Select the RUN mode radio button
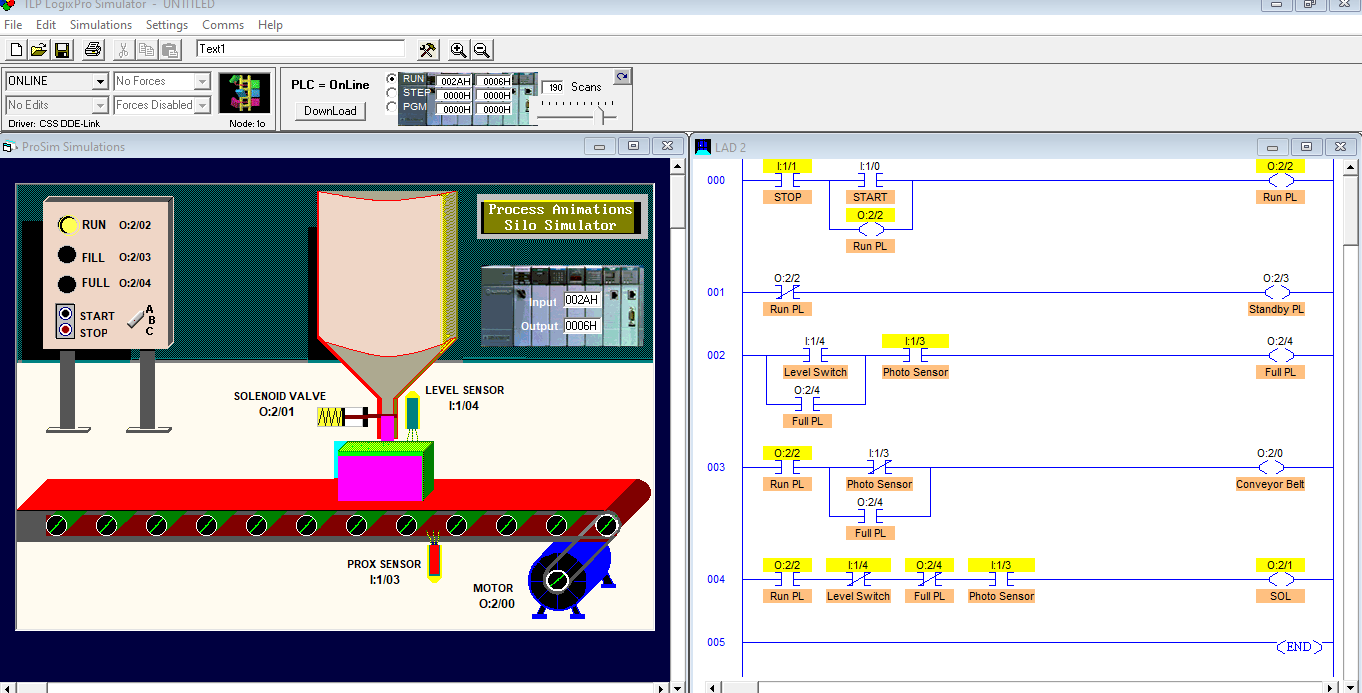Viewport: 1362px width, 693px height. pyautogui.click(x=392, y=79)
